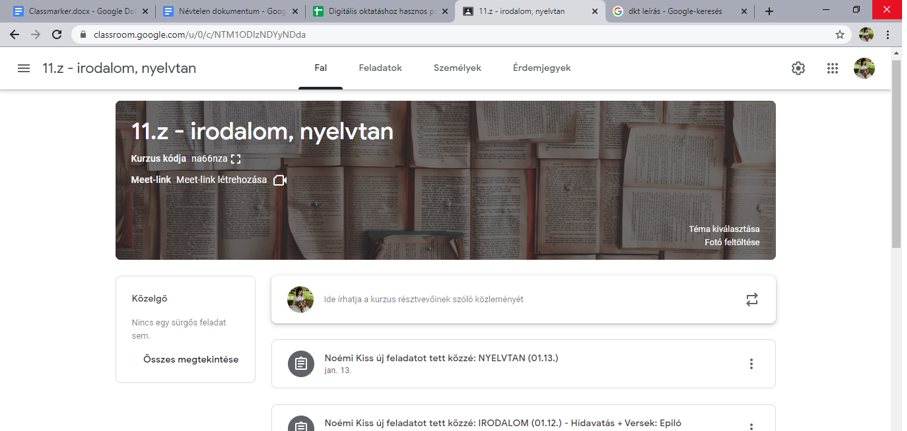Open the NYELVTAN (01.13.) post
The width and height of the screenshot is (907, 431).
(x=523, y=364)
